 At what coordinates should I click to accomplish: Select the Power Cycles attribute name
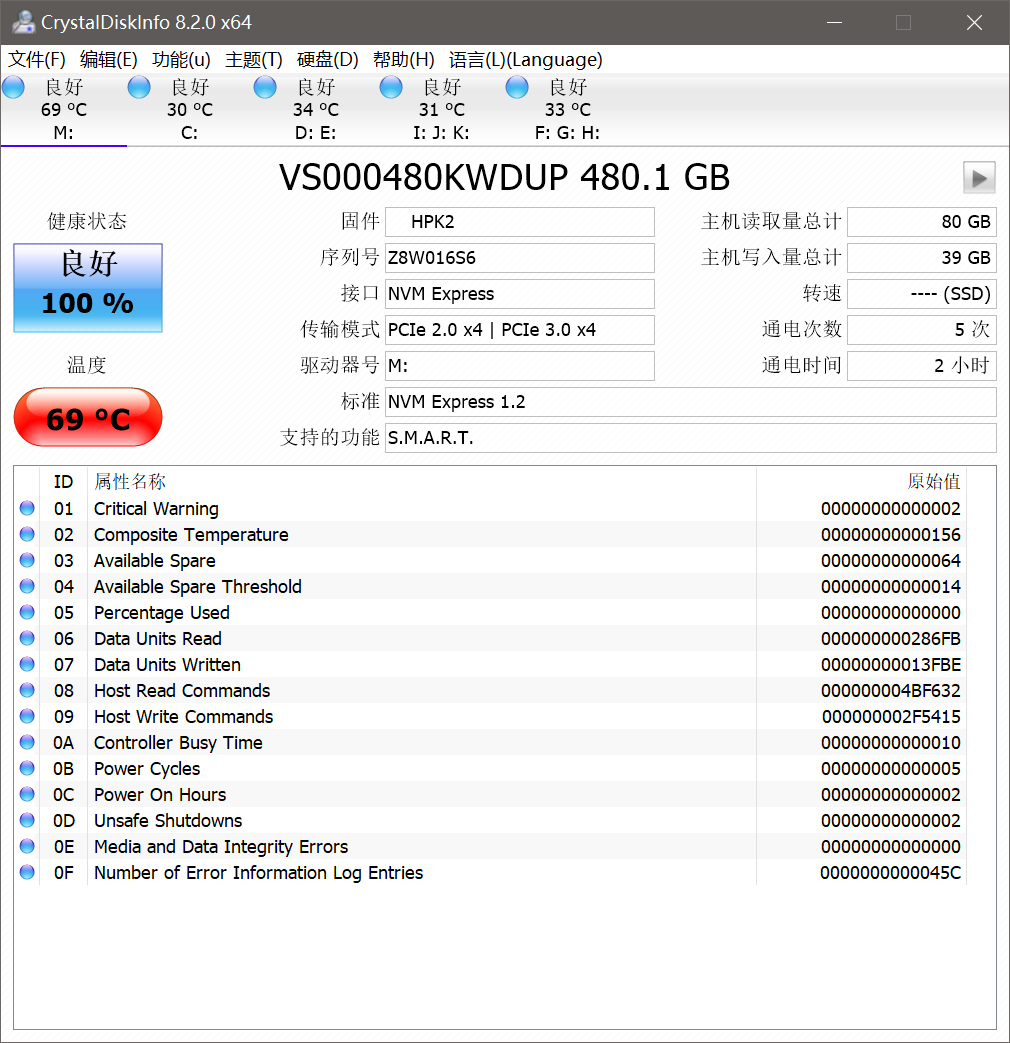pos(147,768)
